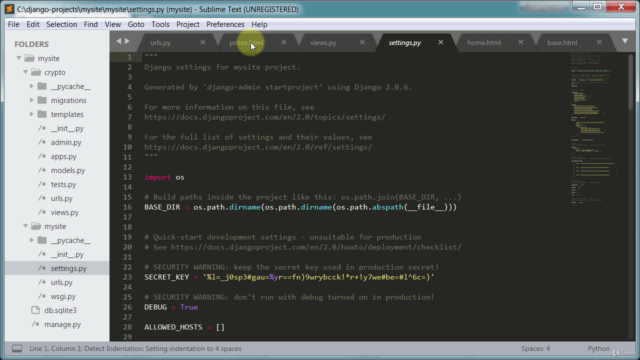640x360 pixels.
Task: Click the db.sqlite3 file icon
Action: click(x=36, y=310)
